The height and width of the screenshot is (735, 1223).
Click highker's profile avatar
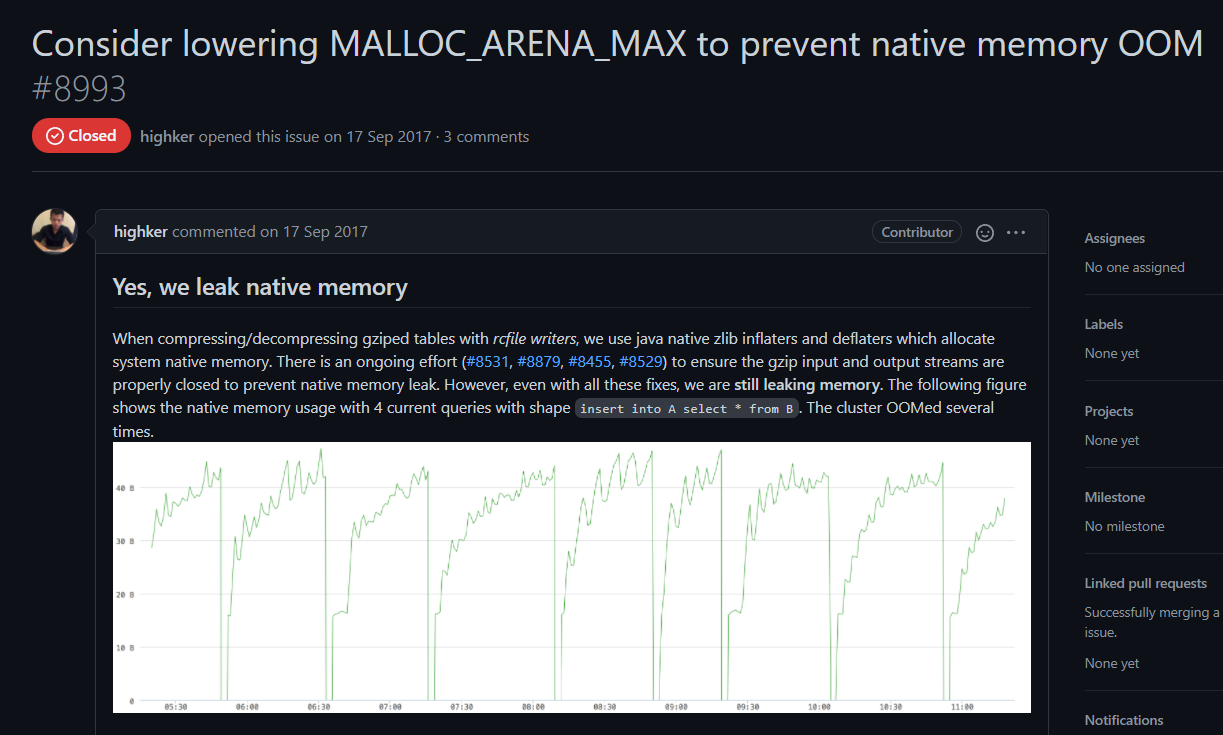54,231
